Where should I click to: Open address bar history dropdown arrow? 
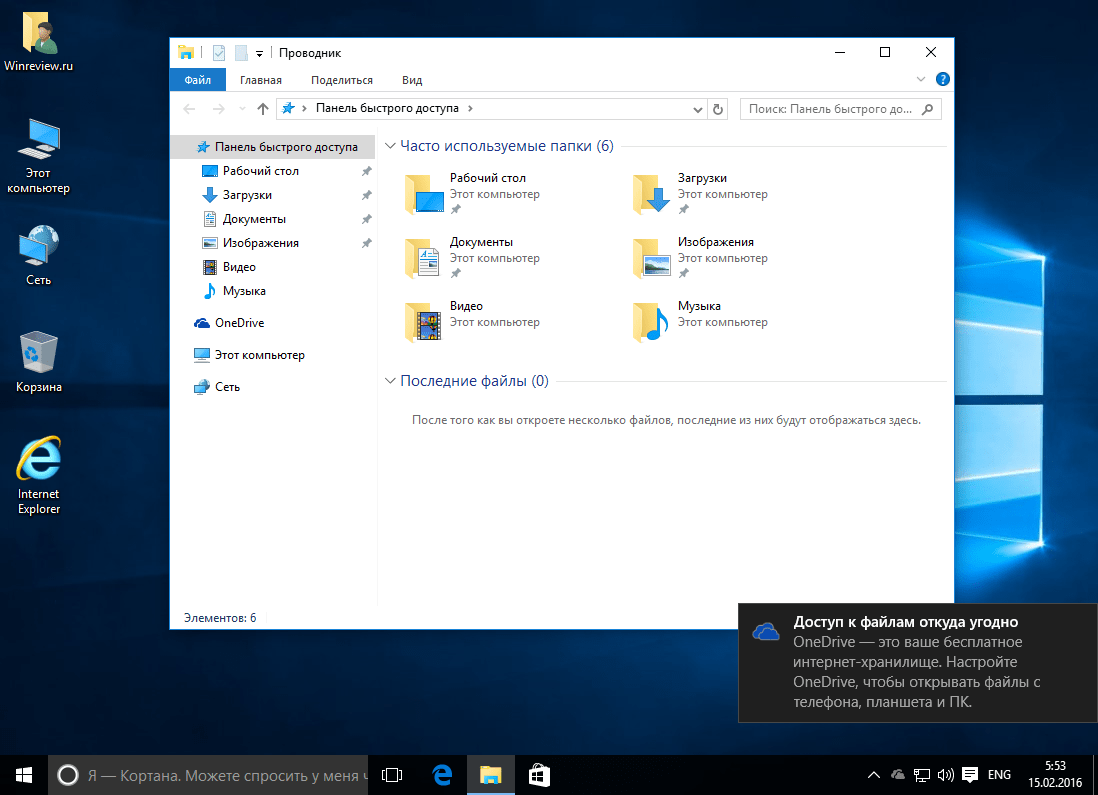coord(697,108)
